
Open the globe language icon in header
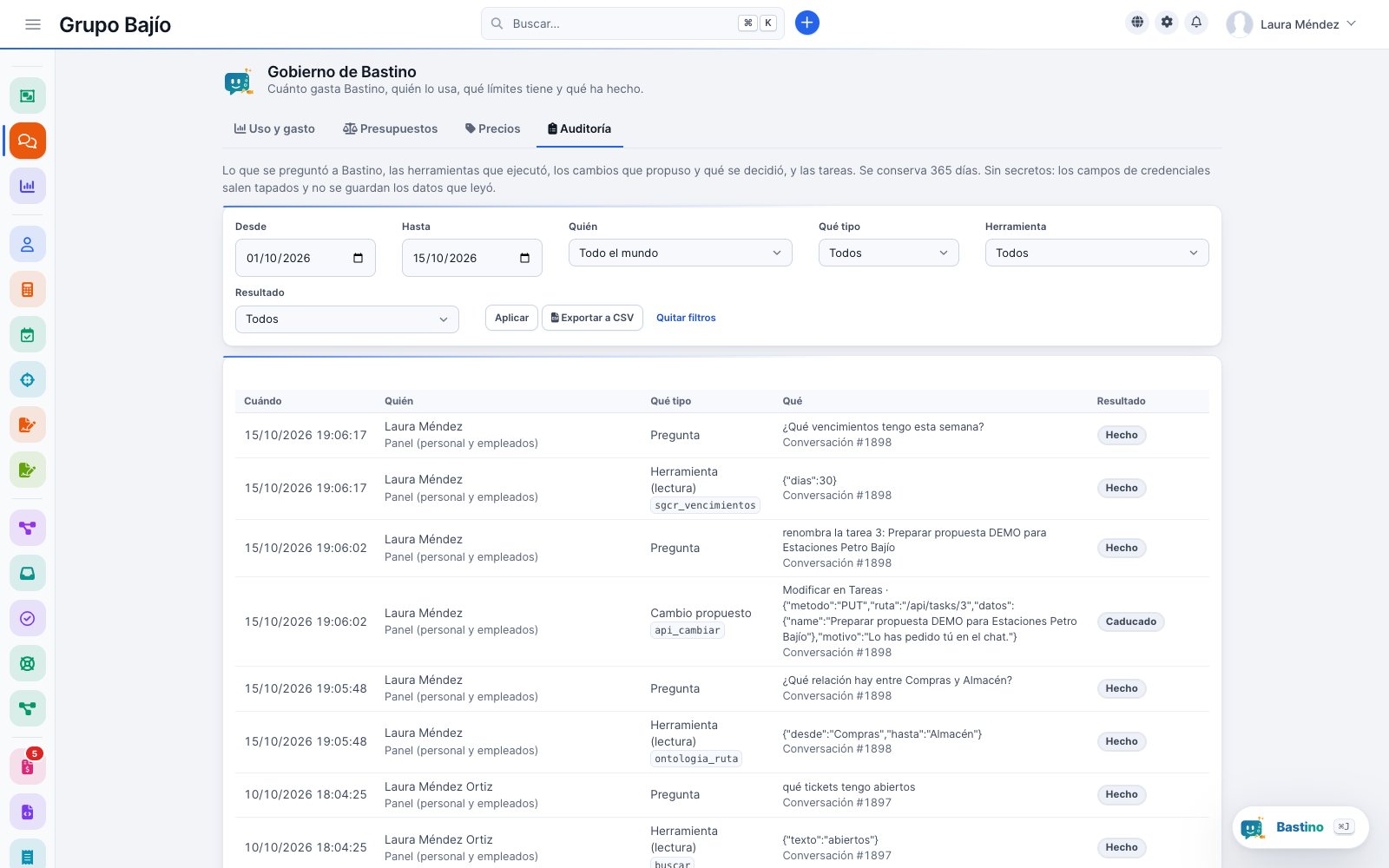coord(1137,23)
